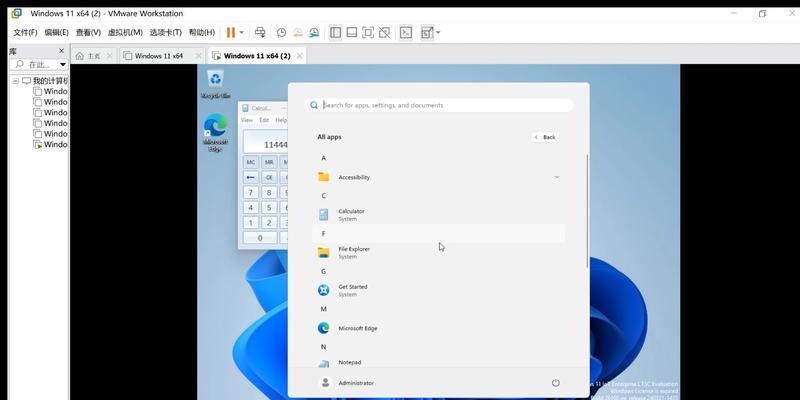Close the 主页 tab

109,56
